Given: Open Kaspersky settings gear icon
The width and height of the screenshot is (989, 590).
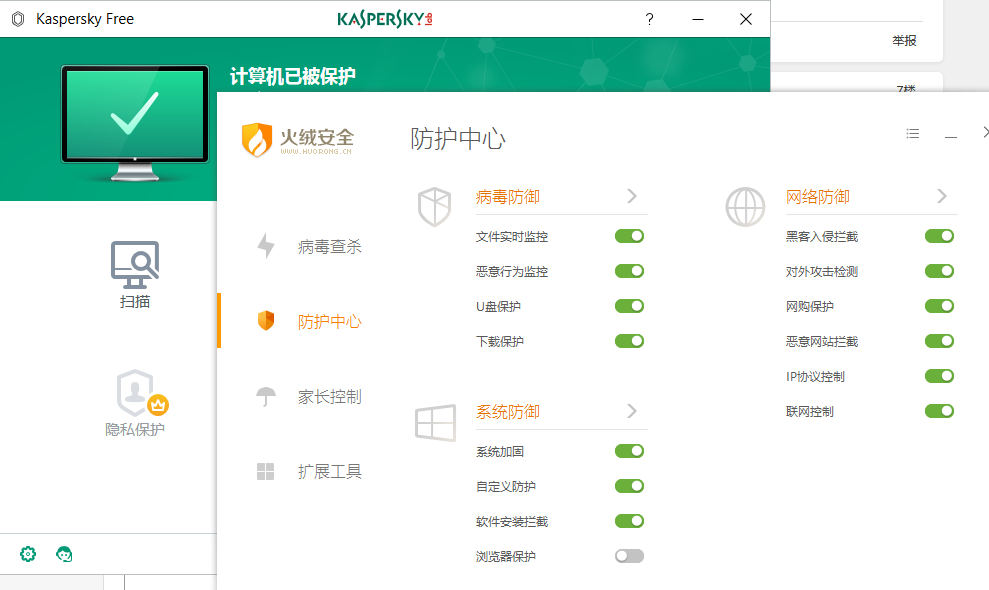Looking at the screenshot, I should coord(28,554).
